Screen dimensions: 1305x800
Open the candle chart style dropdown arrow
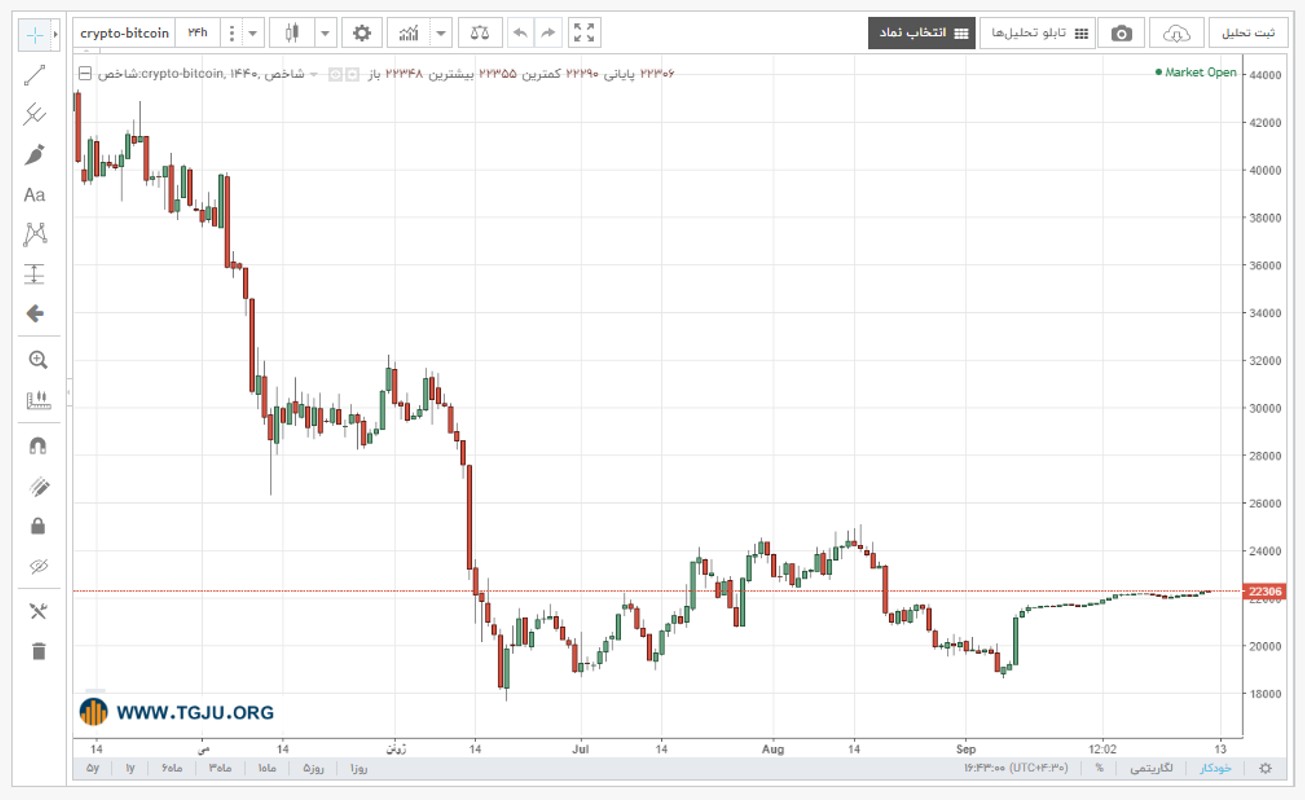(x=325, y=33)
